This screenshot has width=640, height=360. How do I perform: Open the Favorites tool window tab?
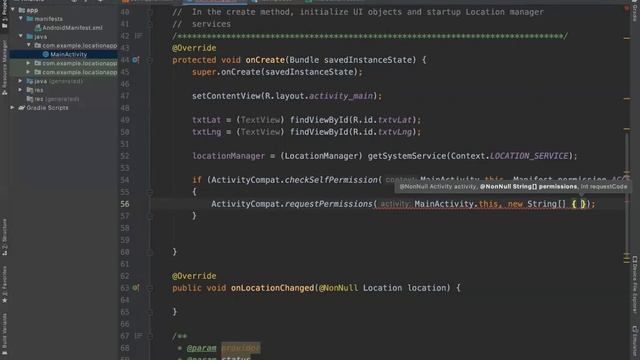coord(4,284)
